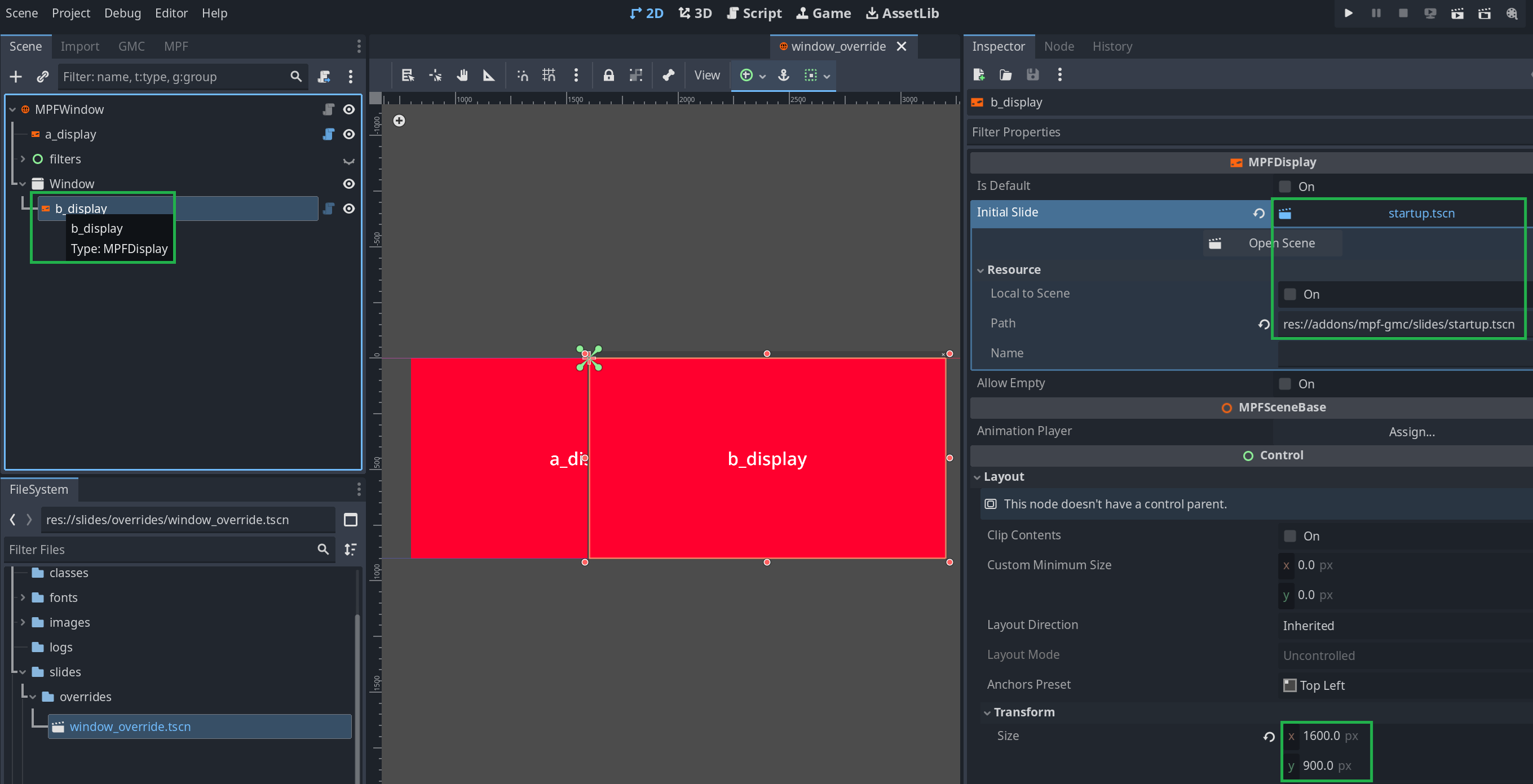The height and width of the screenshot is (784, 1533).
Task: Enable the Is Default checkbox
Action: [1285, 187]
